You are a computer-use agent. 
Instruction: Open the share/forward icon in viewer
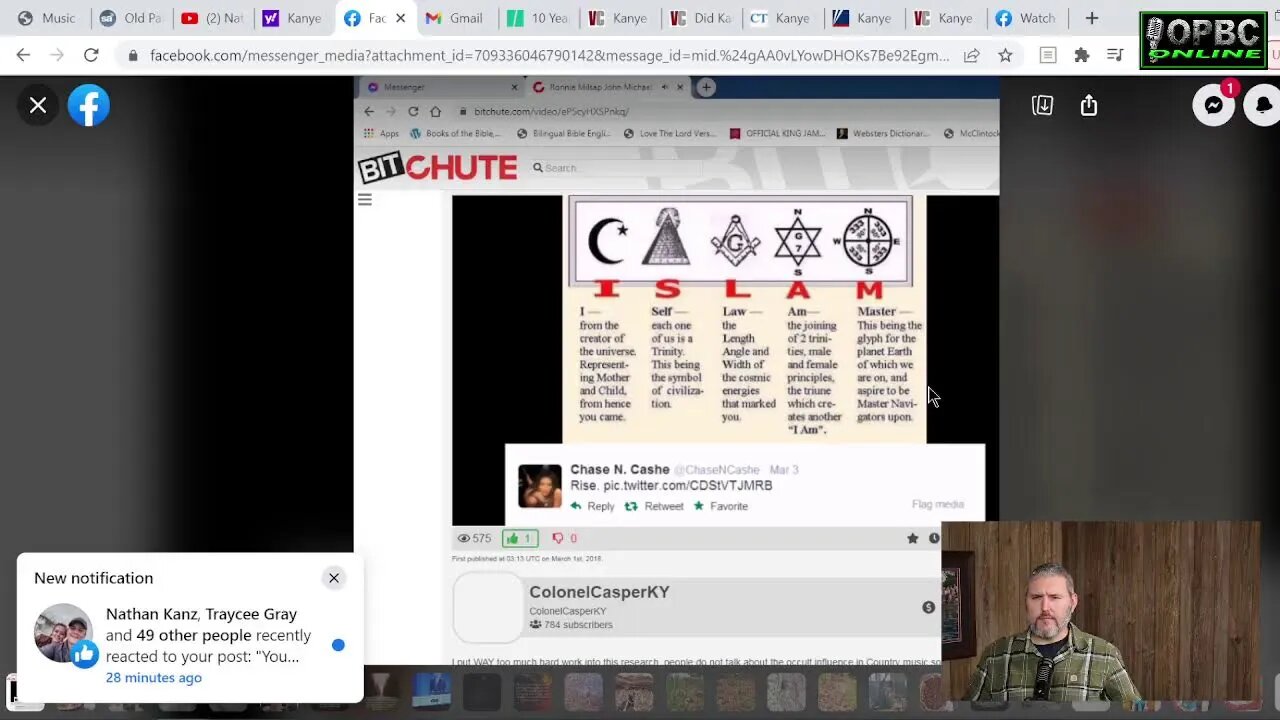click(1089, 105)
